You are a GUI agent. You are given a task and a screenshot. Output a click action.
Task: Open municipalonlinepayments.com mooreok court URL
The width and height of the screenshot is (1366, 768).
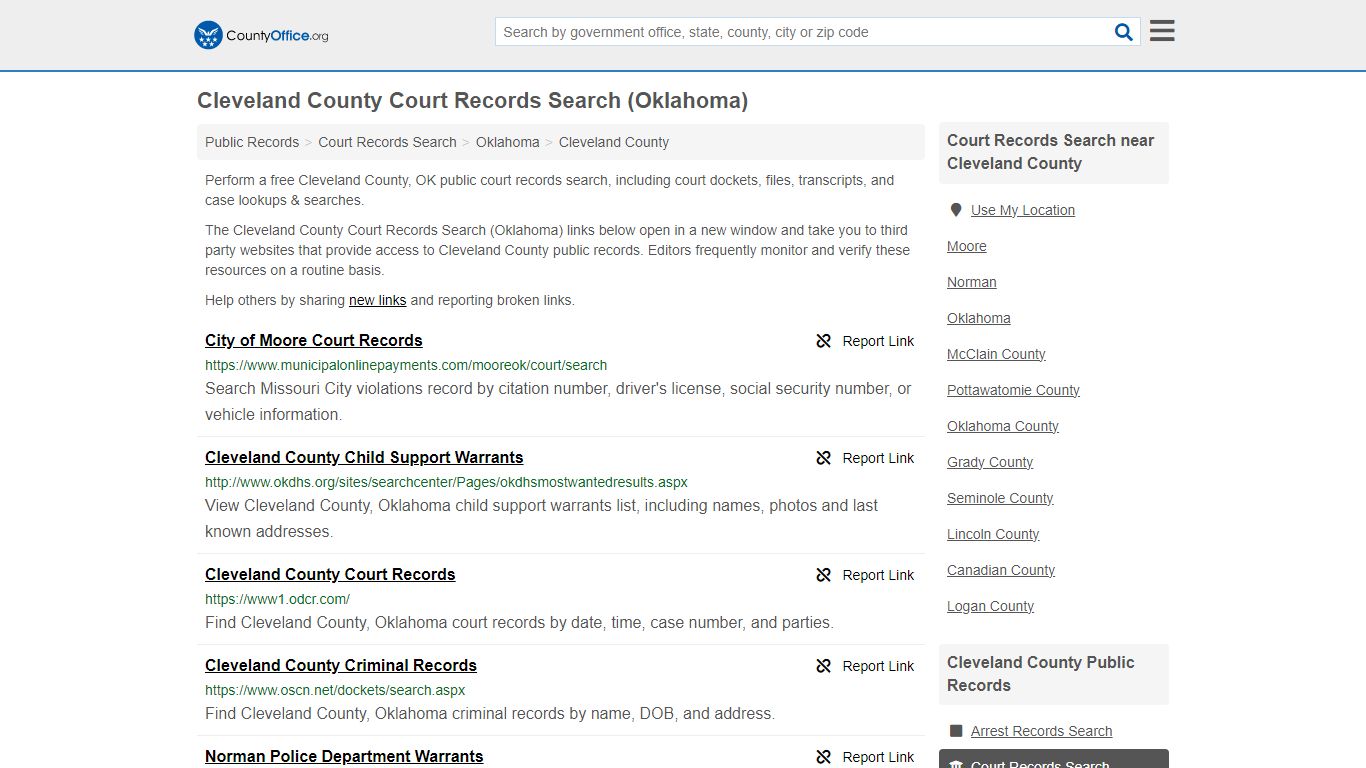[x=406, y=365]
